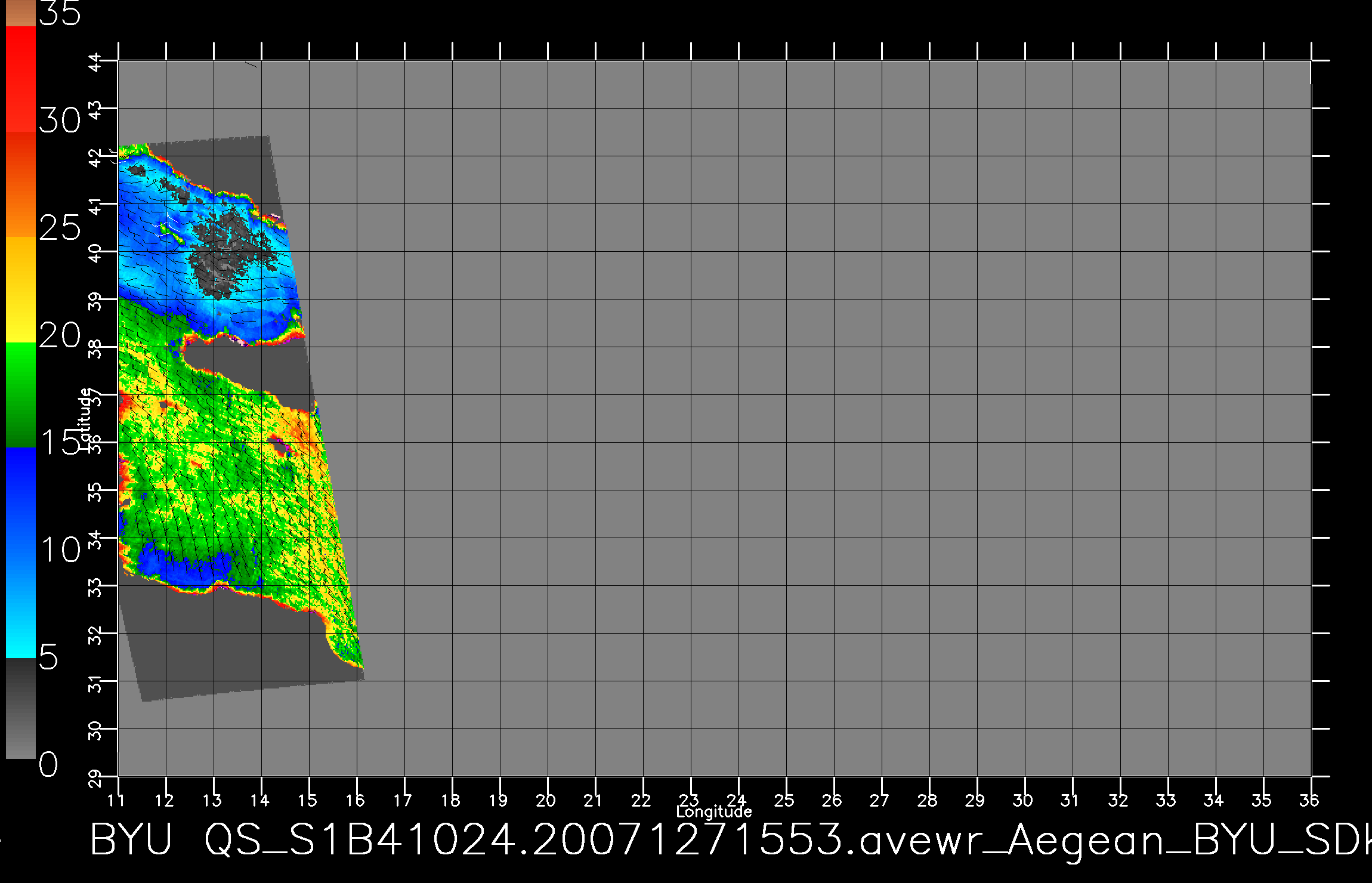Viewport: 1372px width, 883px height.
Task: Click latitude axis tick label 35
Action: tap(95, 492)
